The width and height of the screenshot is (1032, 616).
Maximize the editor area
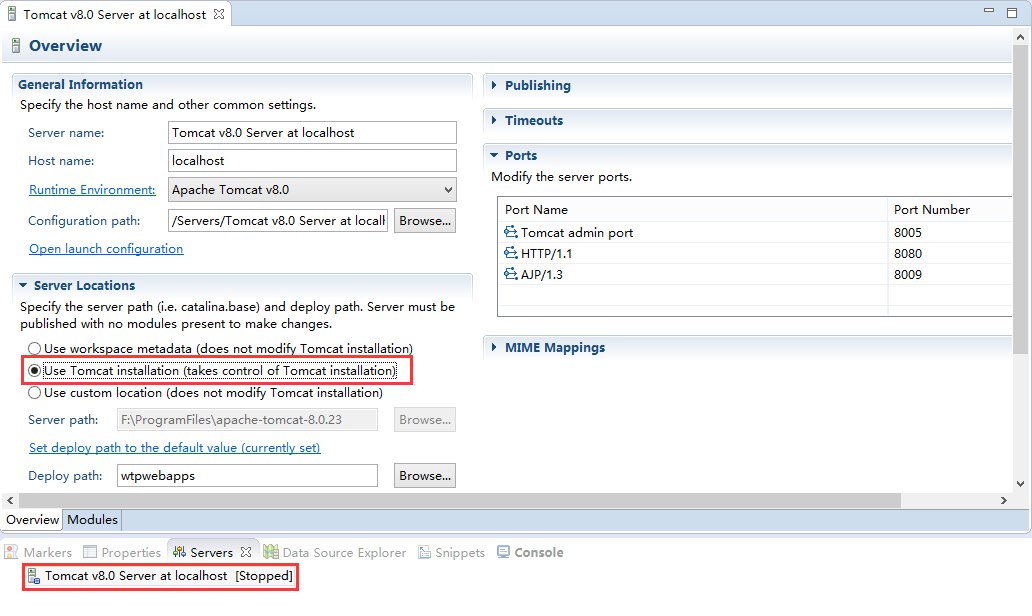(1012, 13)
